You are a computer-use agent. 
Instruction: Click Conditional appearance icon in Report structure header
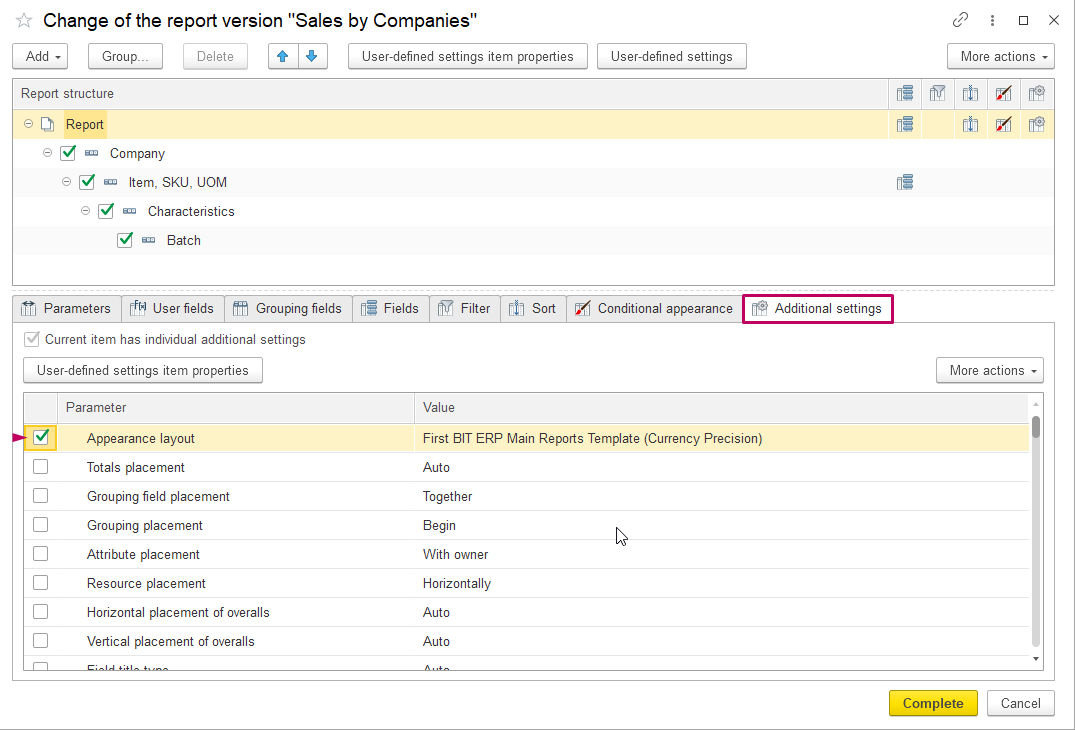tap(1004, 93)
